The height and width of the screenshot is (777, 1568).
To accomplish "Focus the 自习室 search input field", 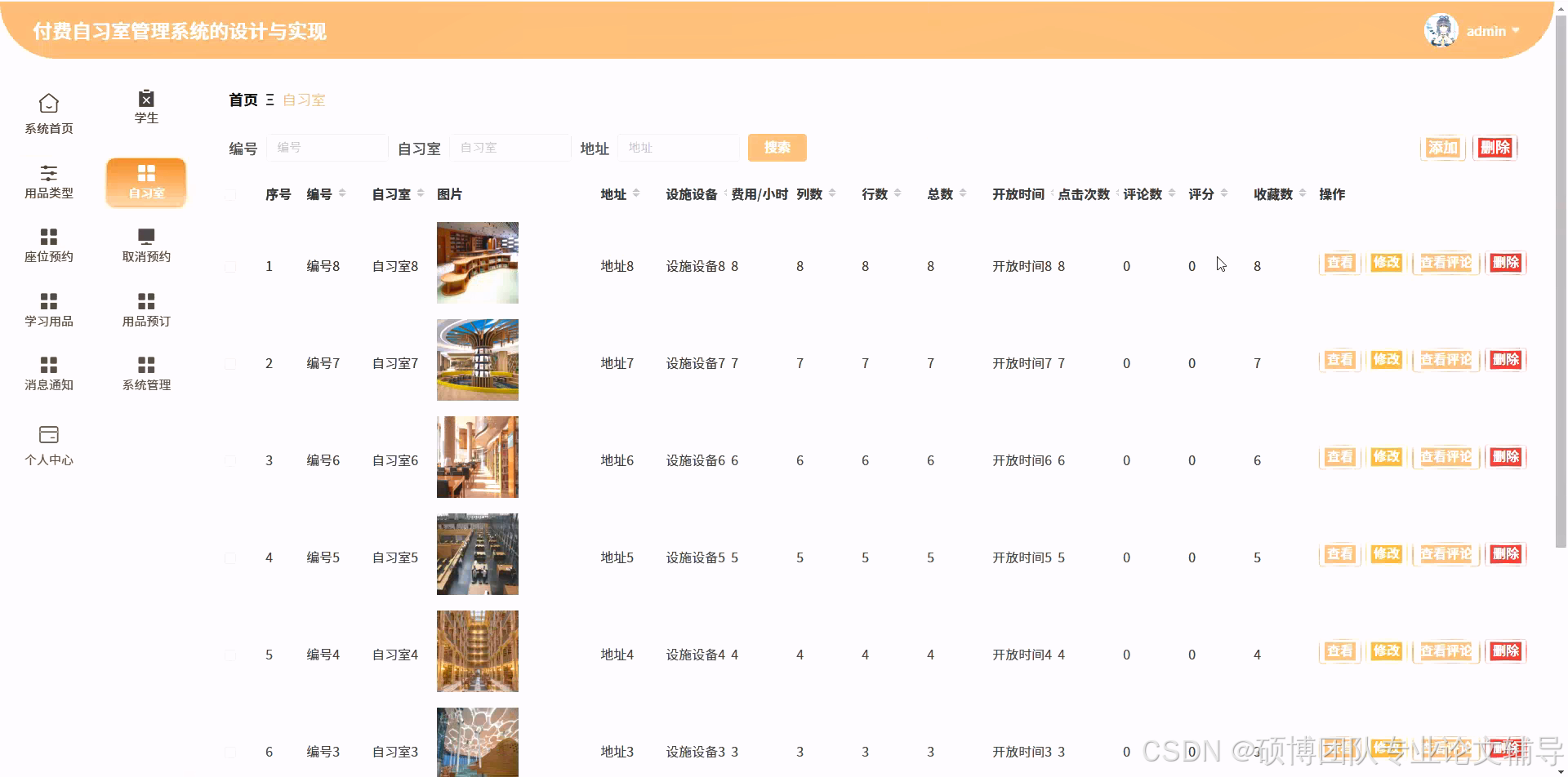I will pos(510,148).
